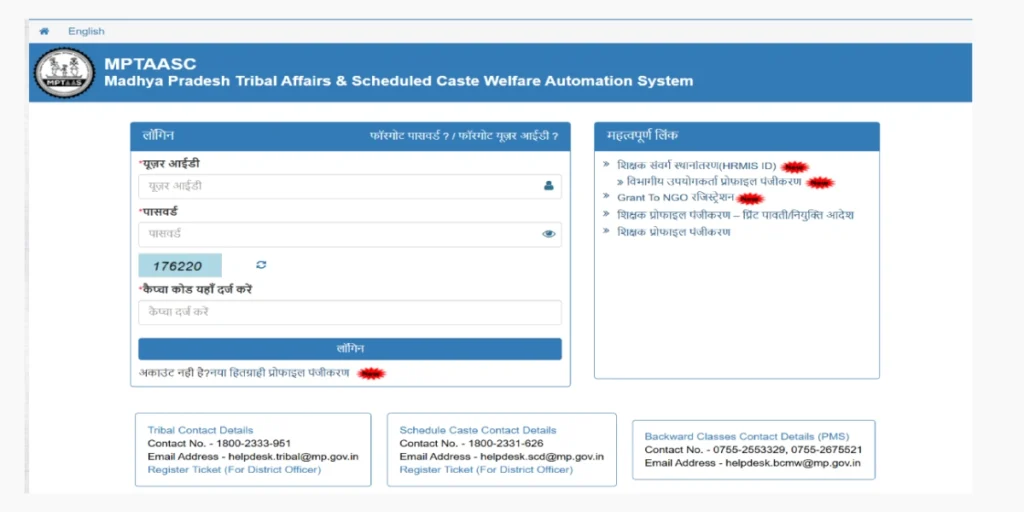Screen dimensions: 1024x512
Task: Click new badge beside हितग्राही प्रोफाइल पंजीकरण
Action: [372, 374]
